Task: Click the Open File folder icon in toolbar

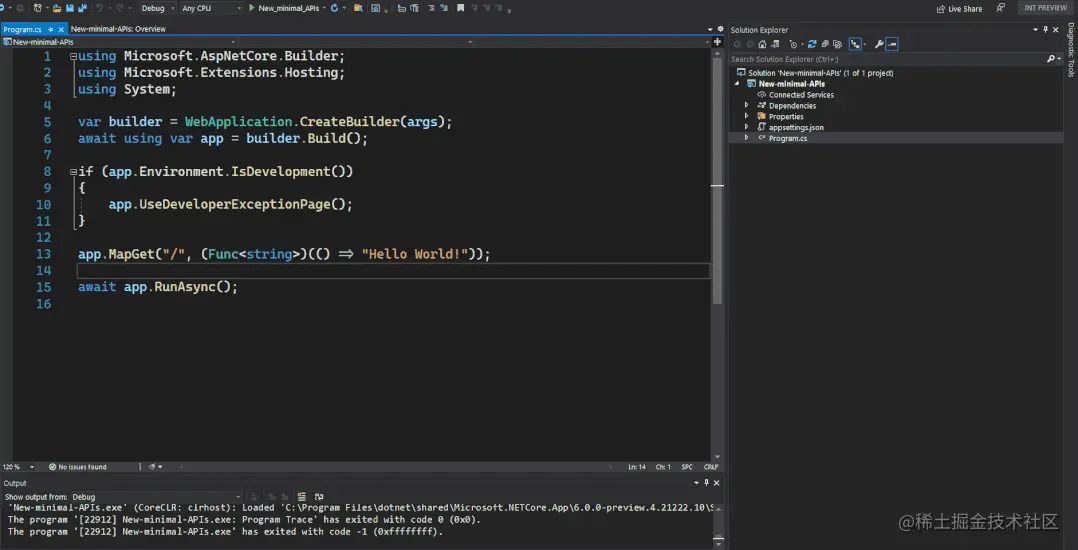Action: pyautogui.click(x=56, y=8)
